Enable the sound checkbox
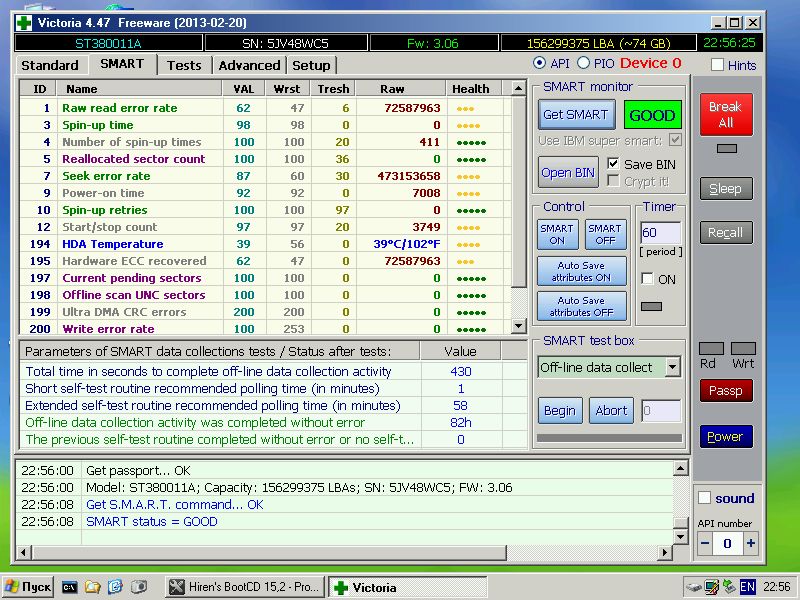The width and height of the screenshot is (800, 600). click(x=704, y=498)
